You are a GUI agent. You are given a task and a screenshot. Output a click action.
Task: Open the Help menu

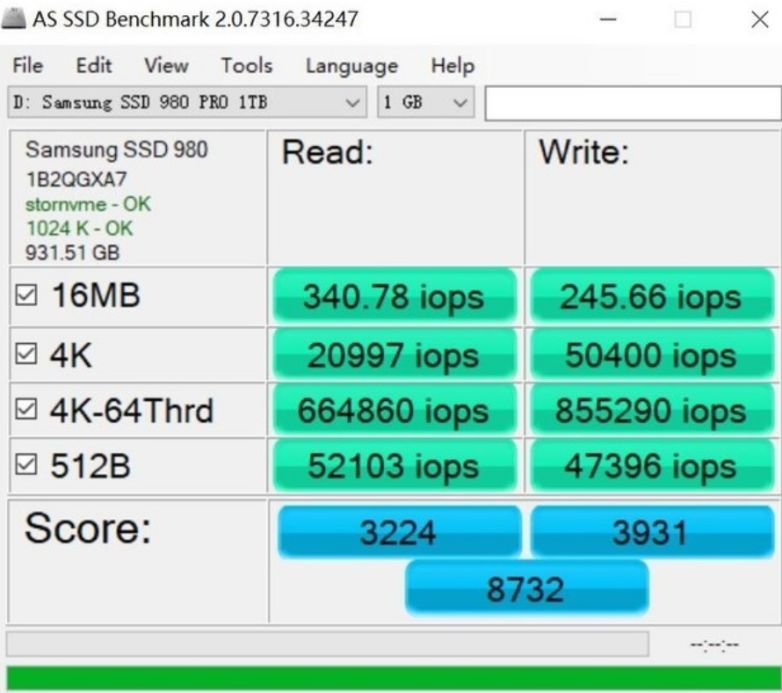click(x=452, y=66)
